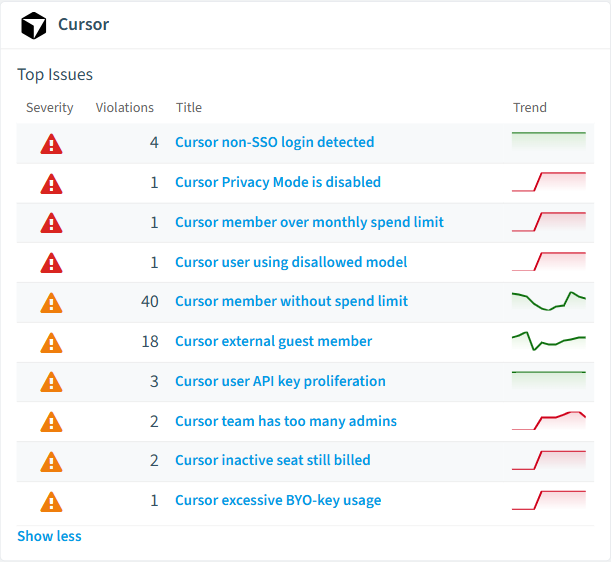The image size is (611, 562).
Task: Open Cursor user using disallowed model link
Action: coord(291,262)
